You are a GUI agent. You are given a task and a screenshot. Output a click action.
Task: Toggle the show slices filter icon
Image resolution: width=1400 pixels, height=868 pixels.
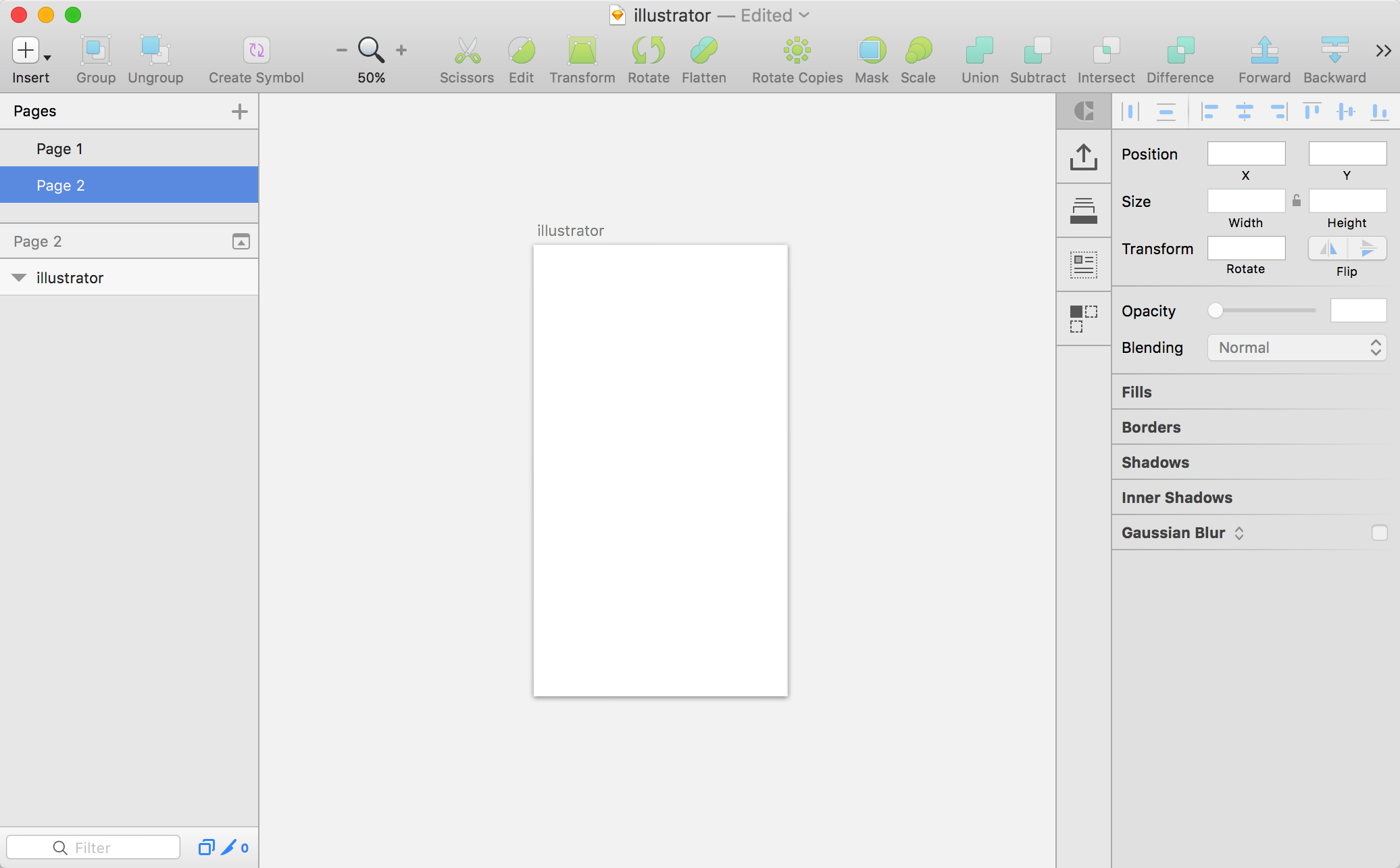tap(206, 847)
